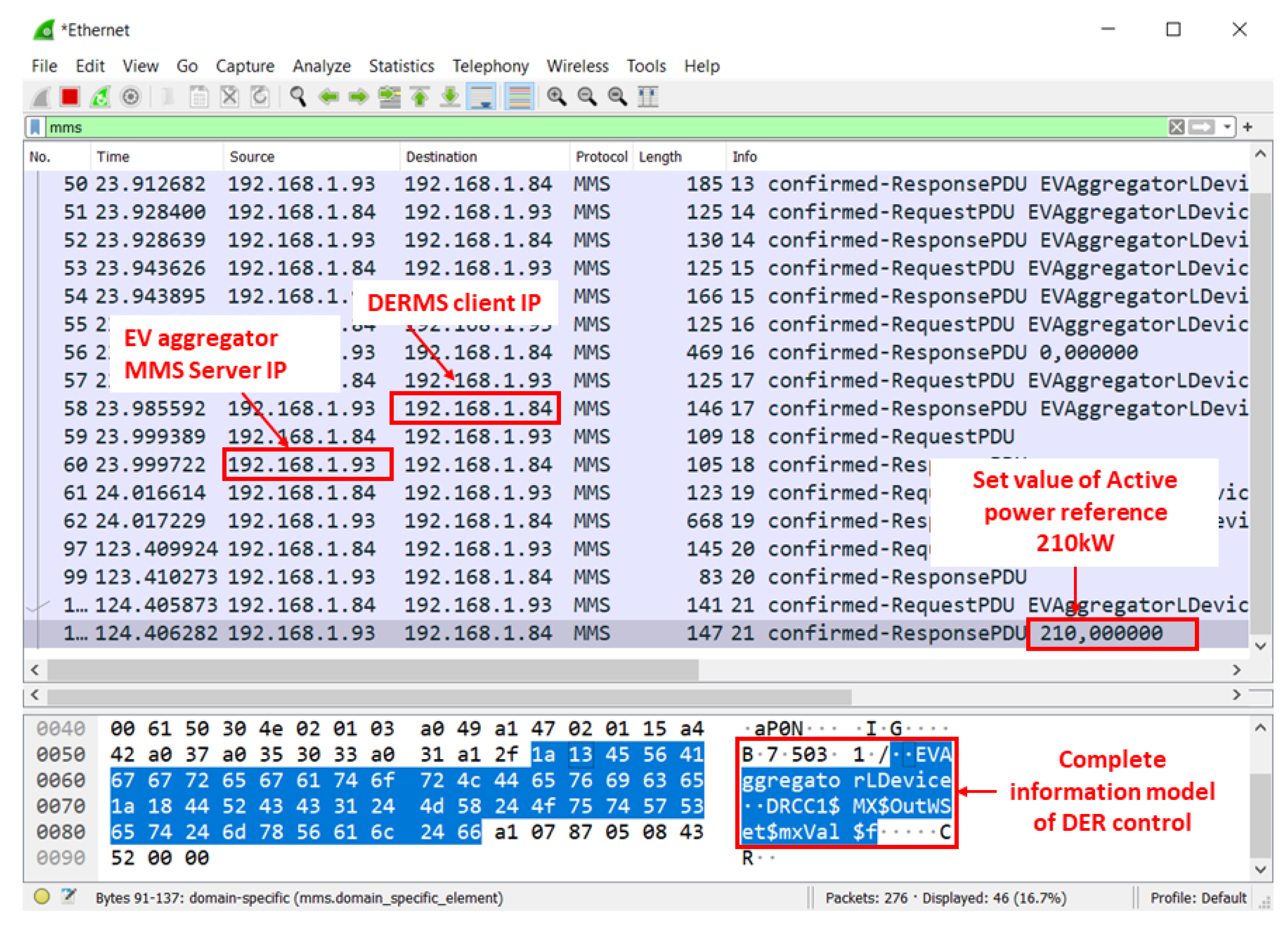Image resolution: width=1288 pixels, height=936 pixels.
Task: Open the Statistics menu
Action: click(401, 66)
